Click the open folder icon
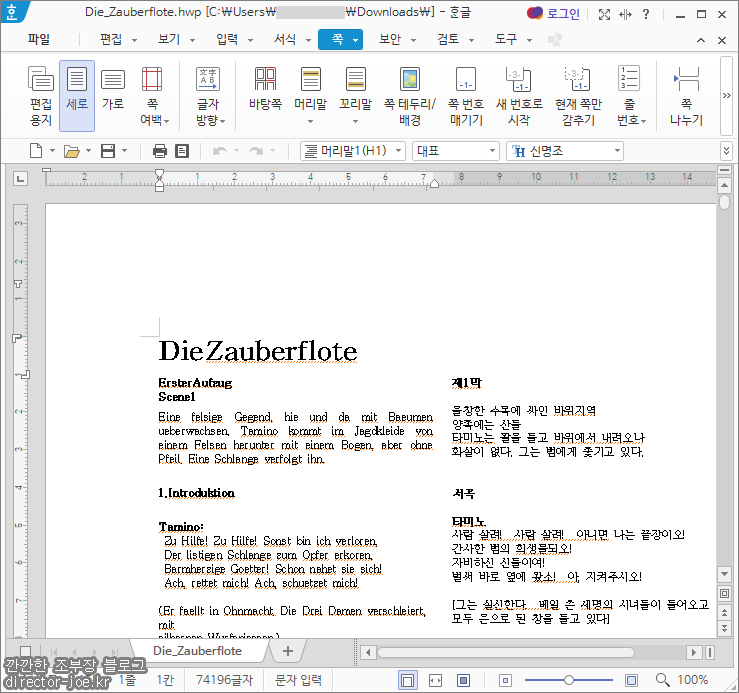The image size is (739, 693). pos(72,151)
